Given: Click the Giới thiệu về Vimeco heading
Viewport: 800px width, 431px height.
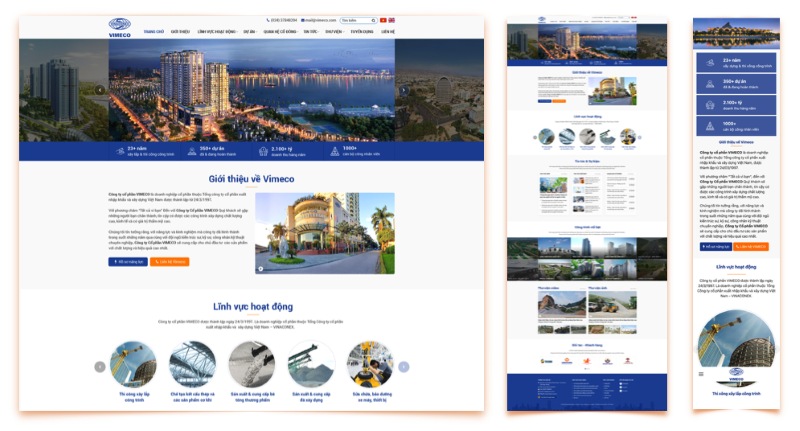Looking at the screenshot, I should pos(252,179).
